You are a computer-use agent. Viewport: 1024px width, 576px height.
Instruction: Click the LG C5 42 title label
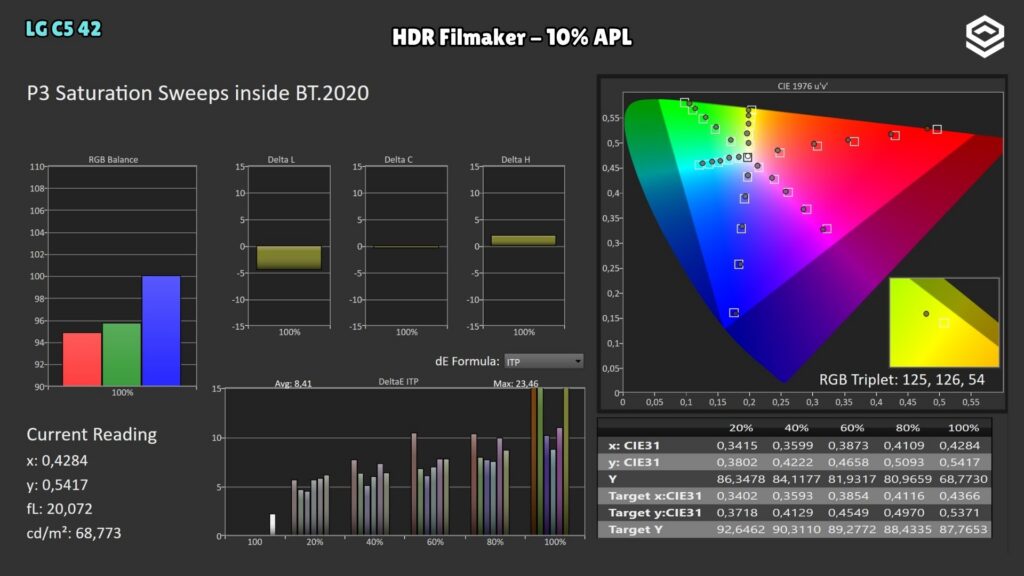[x=63, y=29]
